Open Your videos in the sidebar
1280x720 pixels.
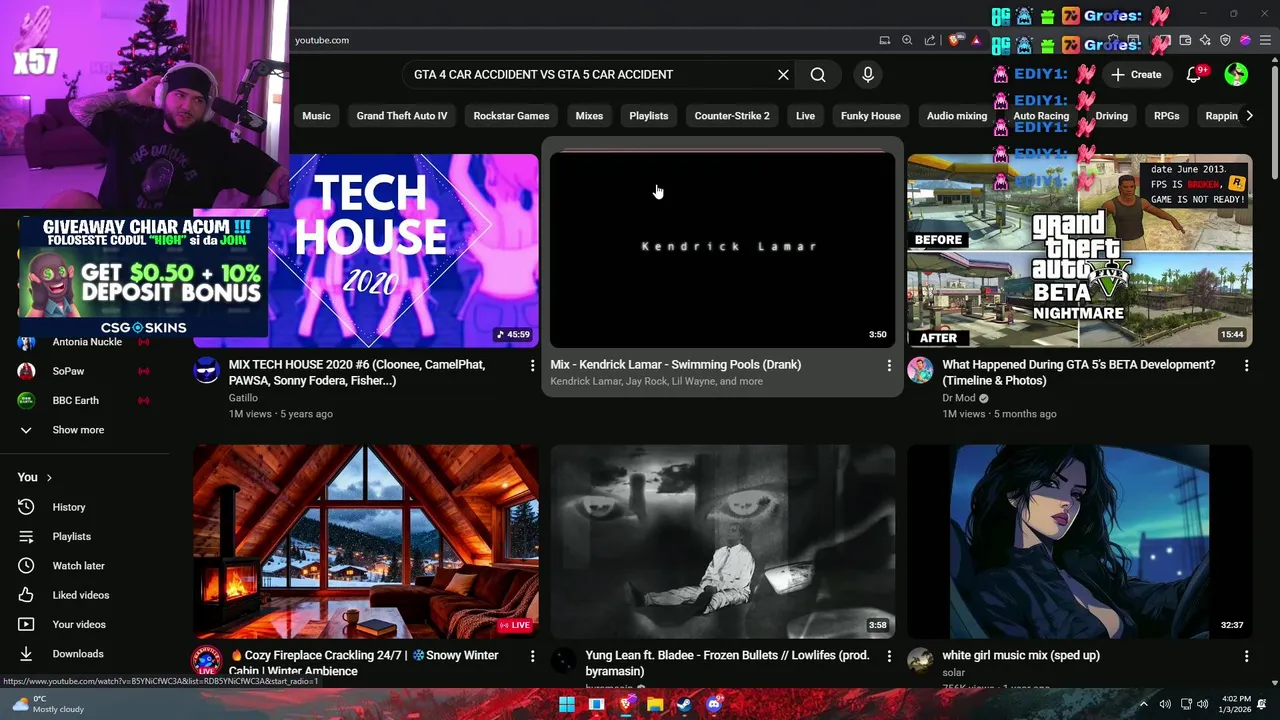[x=79, y=624]
